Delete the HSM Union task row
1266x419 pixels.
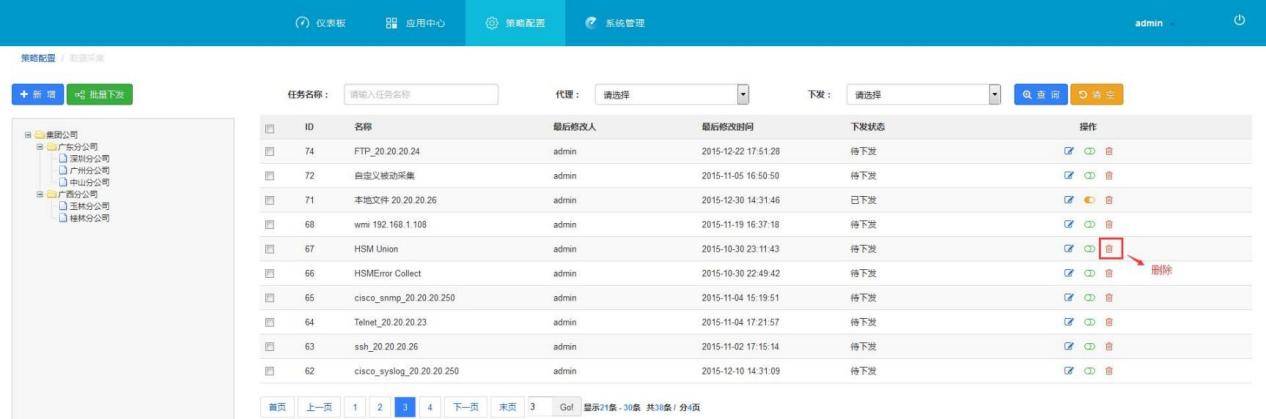(x=1109, y=249)
